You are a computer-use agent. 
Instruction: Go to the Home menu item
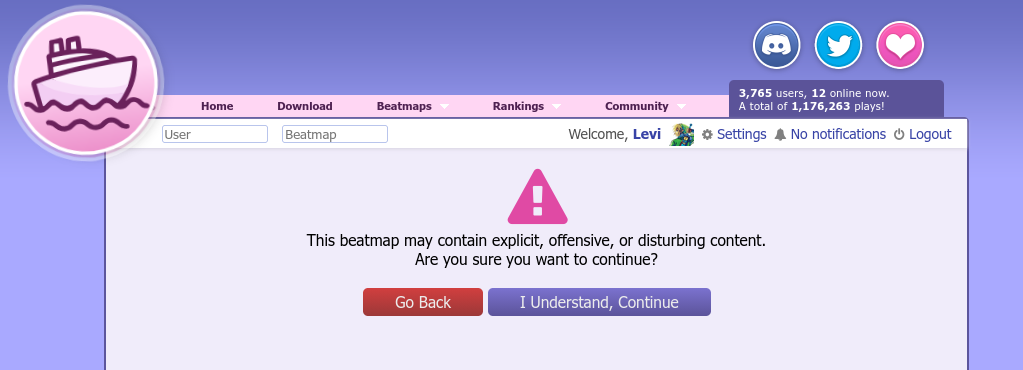coord(217,106)
